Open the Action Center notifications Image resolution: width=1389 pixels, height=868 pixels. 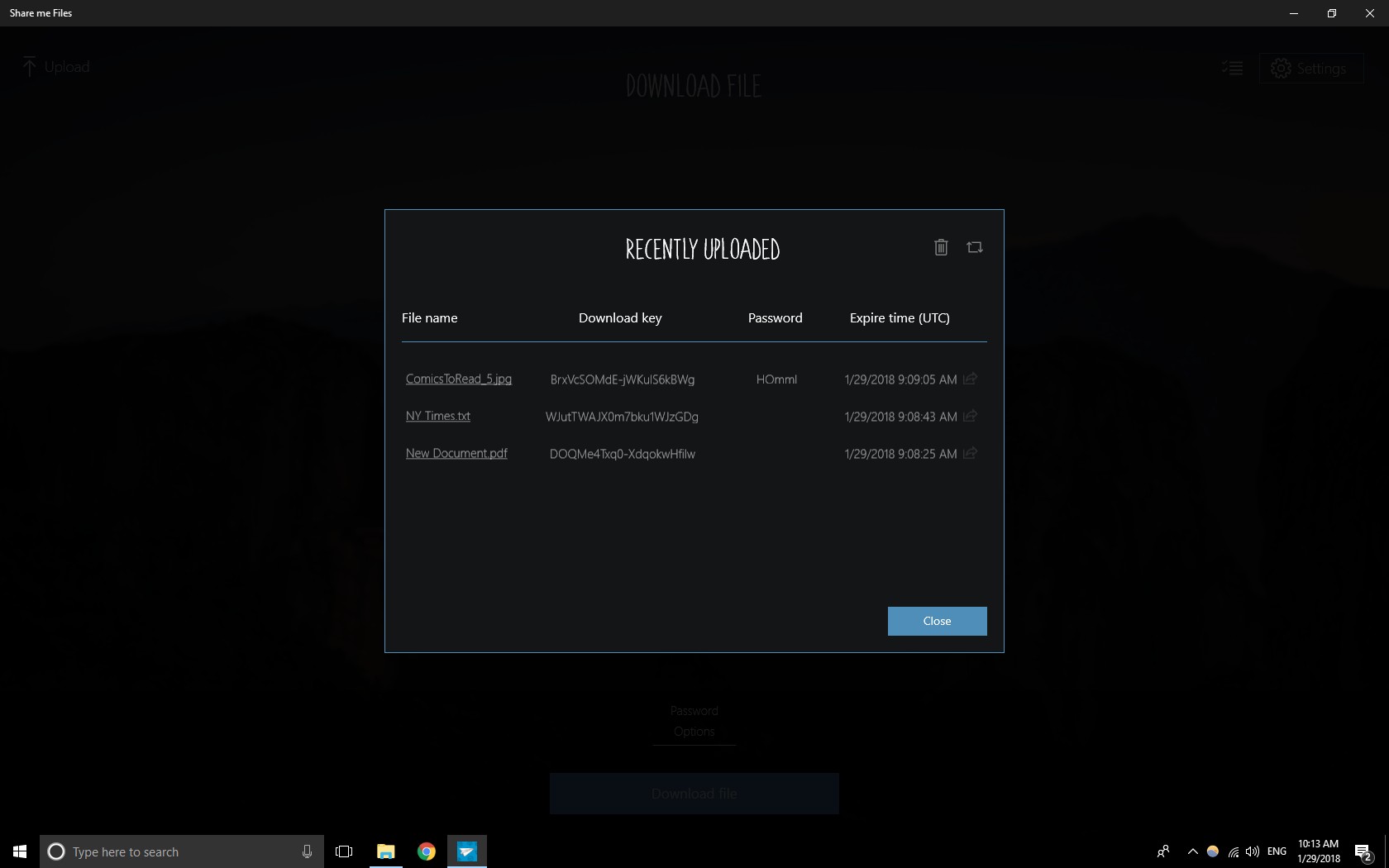1363,851
